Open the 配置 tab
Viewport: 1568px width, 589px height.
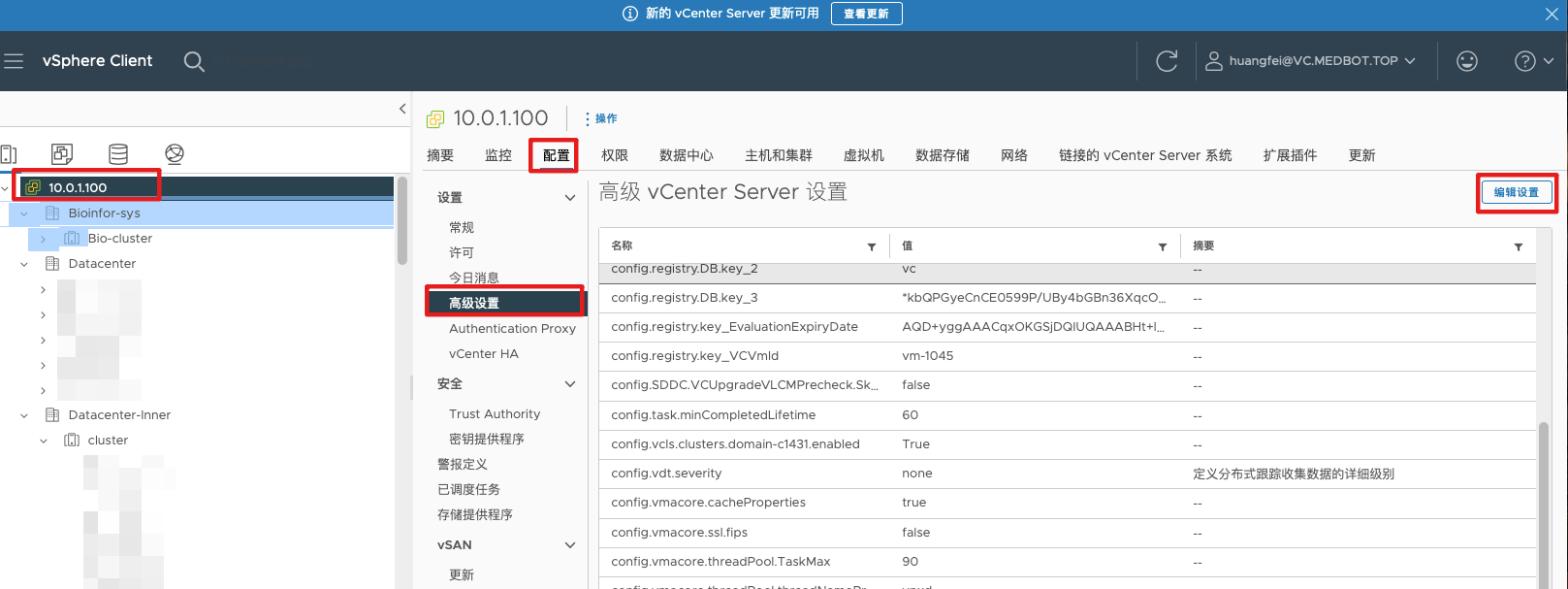coord(557,155)
